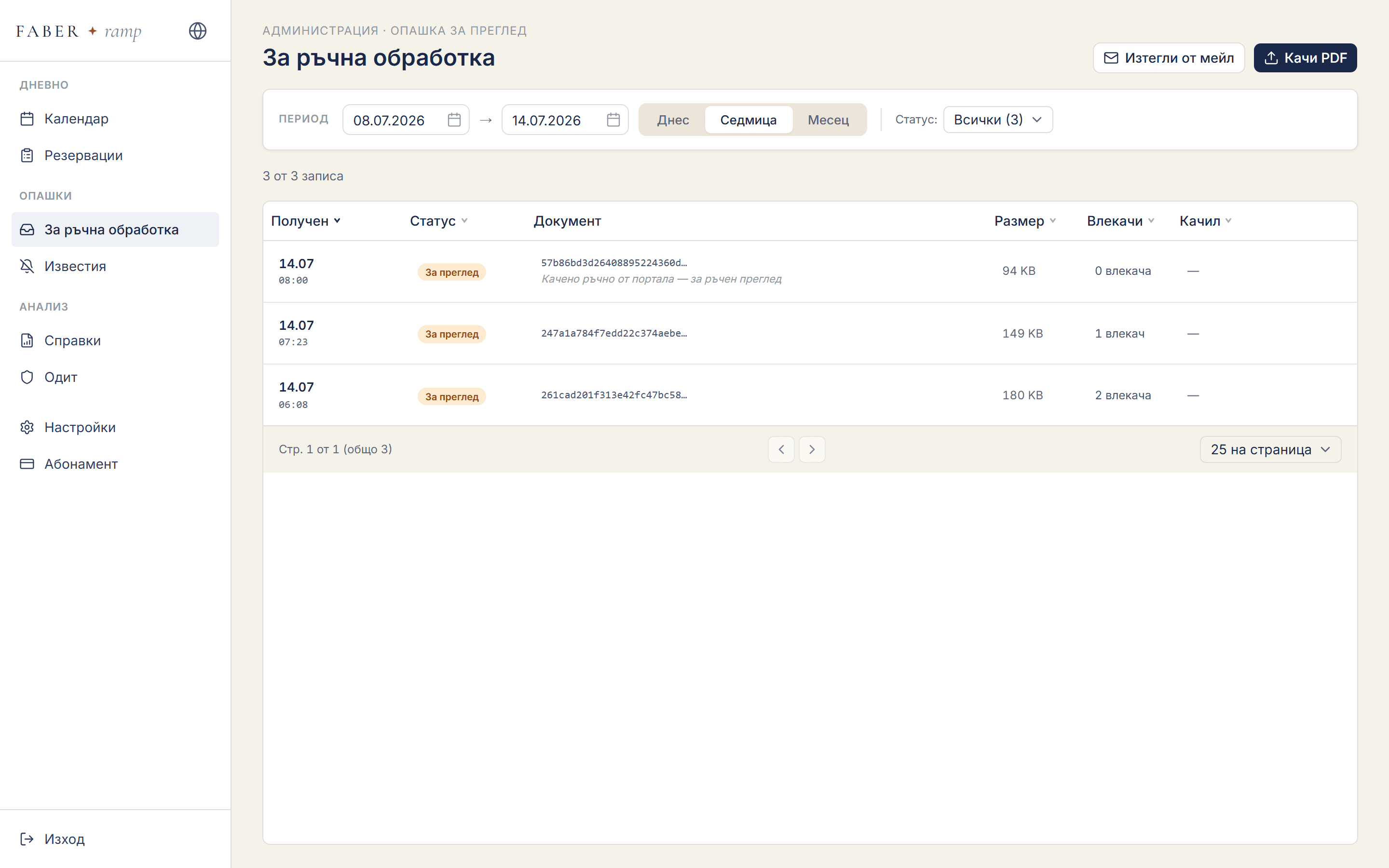Click the gear icon for Настройки

(x=27, y=427)
